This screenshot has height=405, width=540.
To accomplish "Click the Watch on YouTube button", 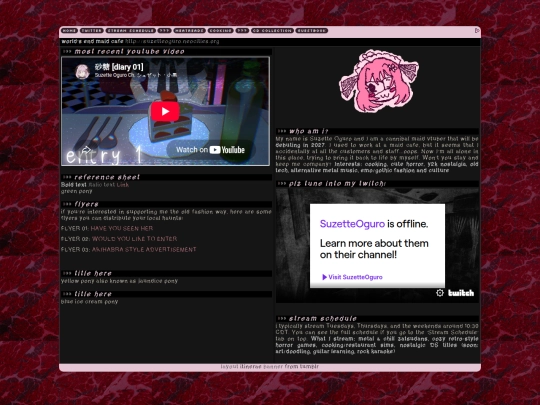I will pyautogui.click(x=210, y=150).
